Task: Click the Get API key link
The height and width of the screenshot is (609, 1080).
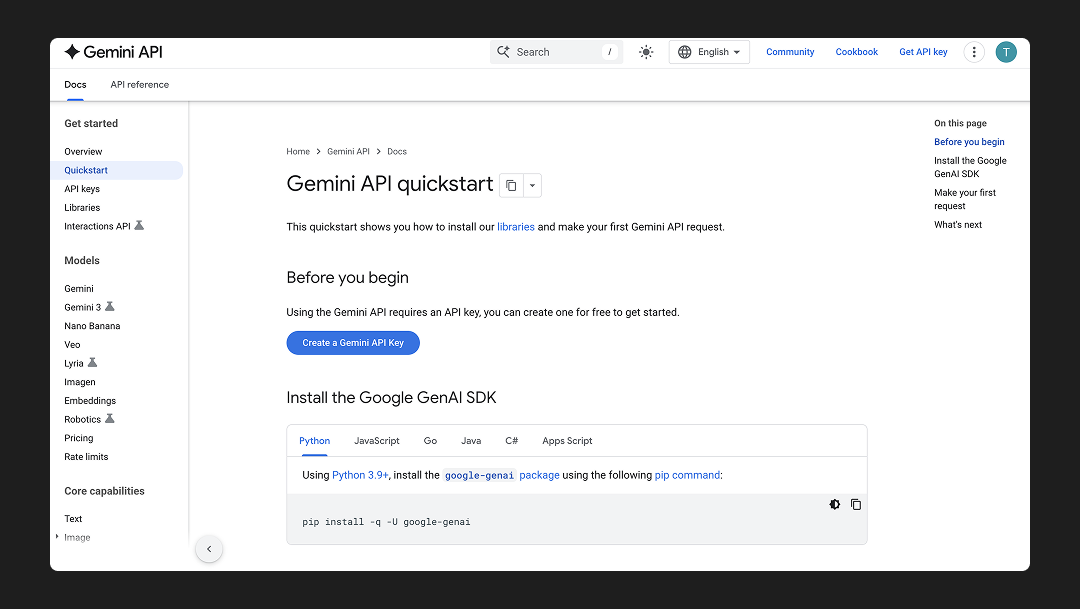Action: tap(923, 52)
